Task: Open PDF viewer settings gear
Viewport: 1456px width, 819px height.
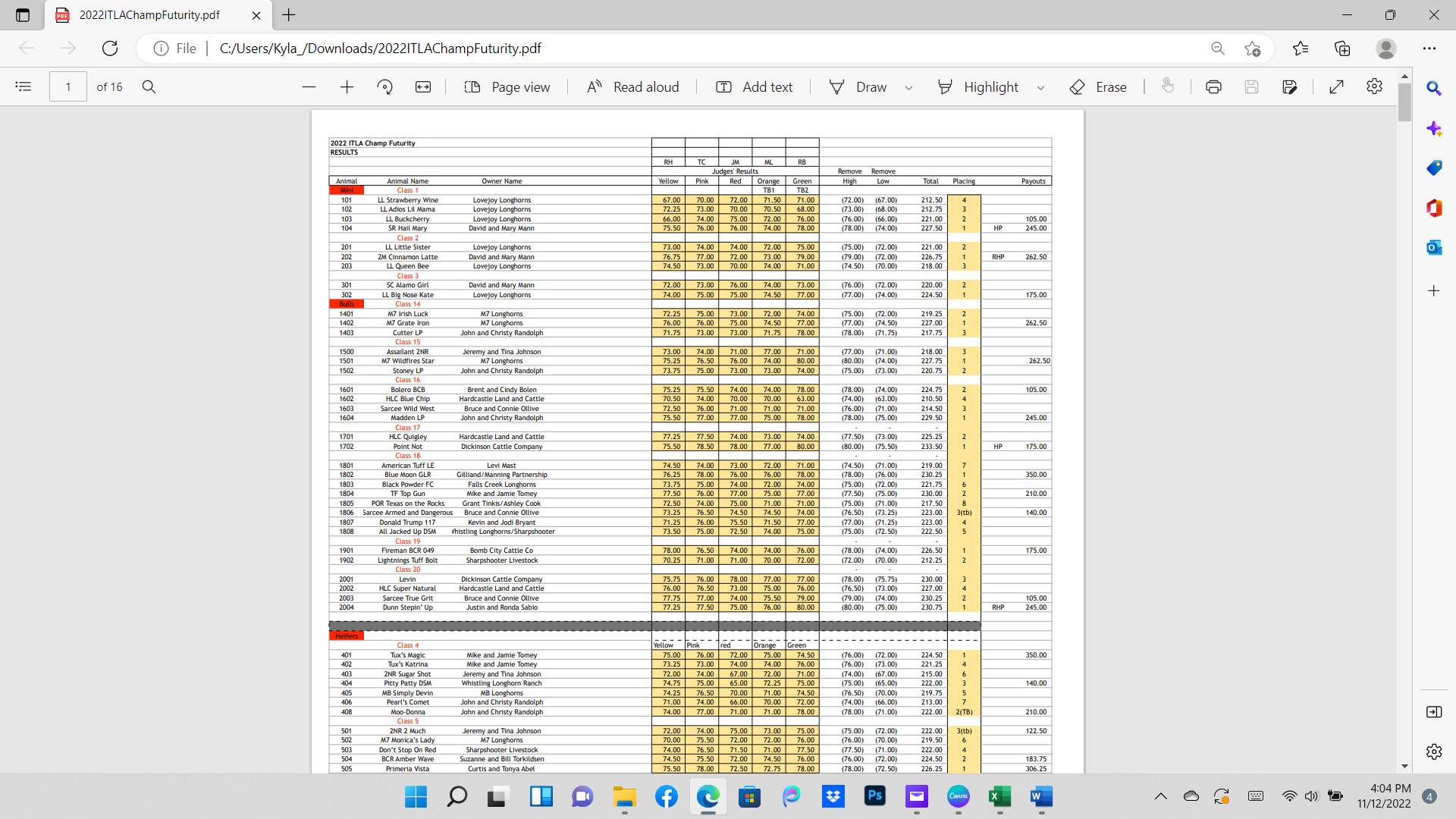Action: point(1374,87)
